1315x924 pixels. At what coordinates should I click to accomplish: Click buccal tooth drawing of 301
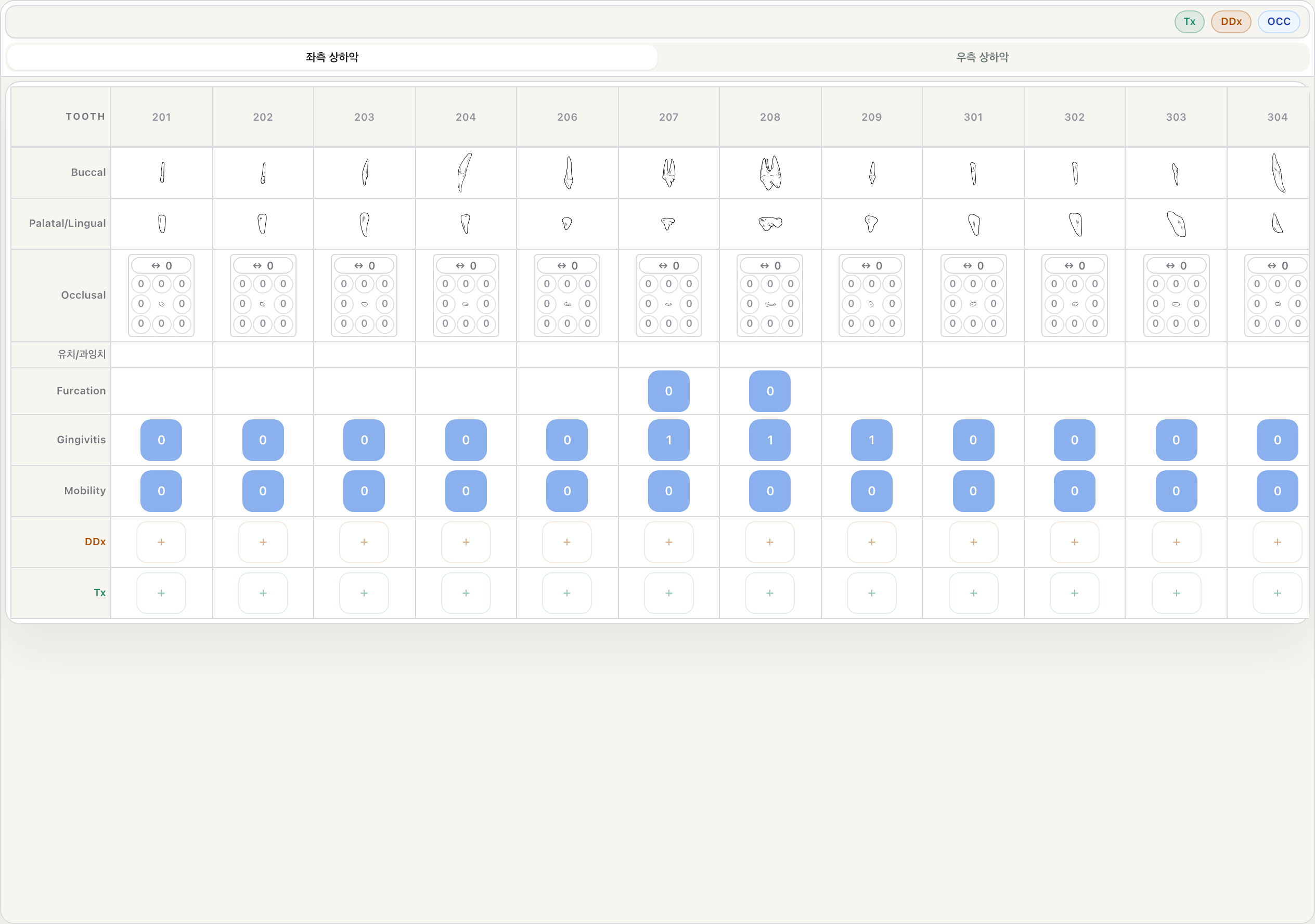(x=973, y=173)
